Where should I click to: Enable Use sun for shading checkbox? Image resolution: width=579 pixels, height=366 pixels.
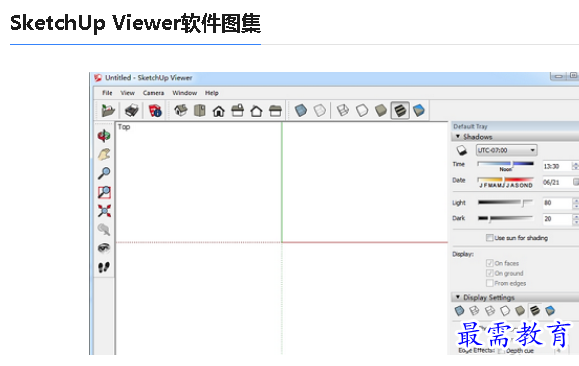coord(490,238)
